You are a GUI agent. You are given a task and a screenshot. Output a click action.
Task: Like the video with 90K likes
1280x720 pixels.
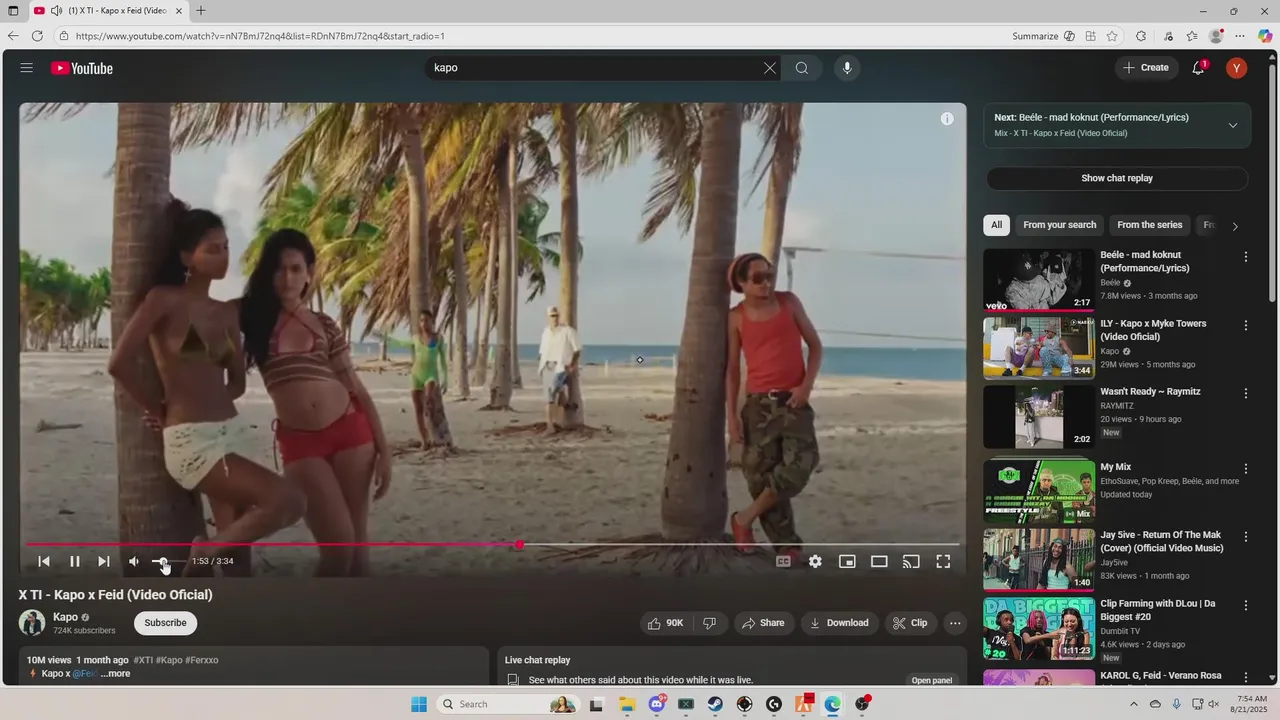(666, 623)
